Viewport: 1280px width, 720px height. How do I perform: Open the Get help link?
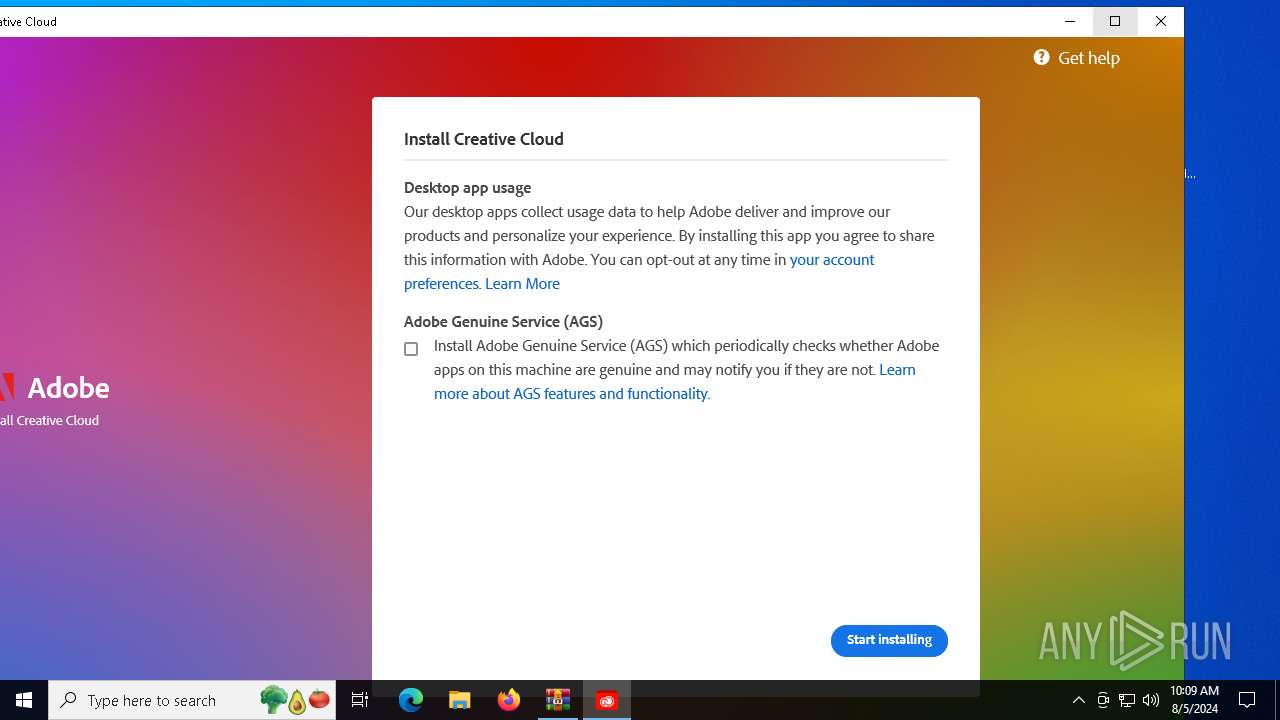[1088, 58]
